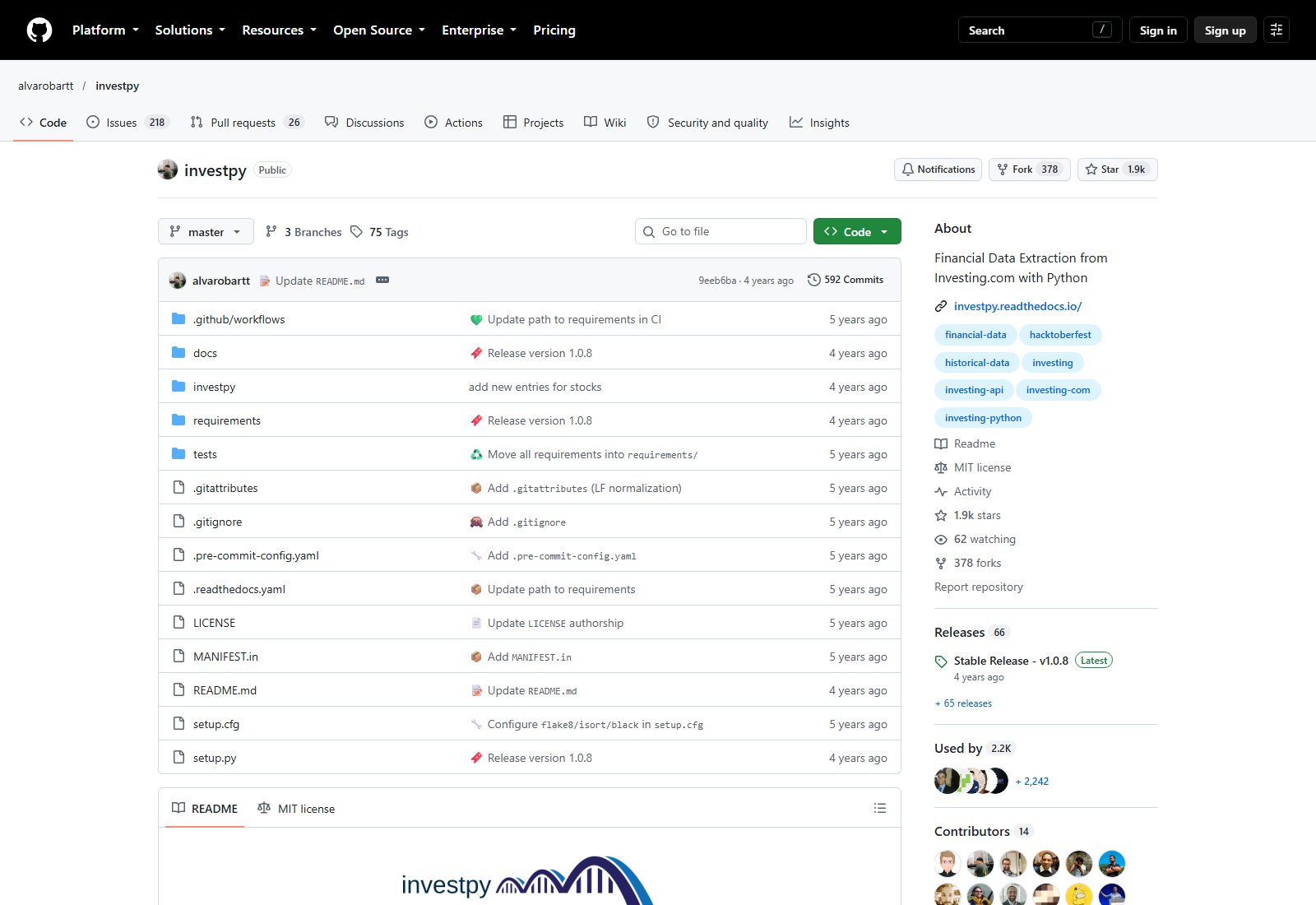
Task: Expand the Solutions menu
Action: [190, 30]
